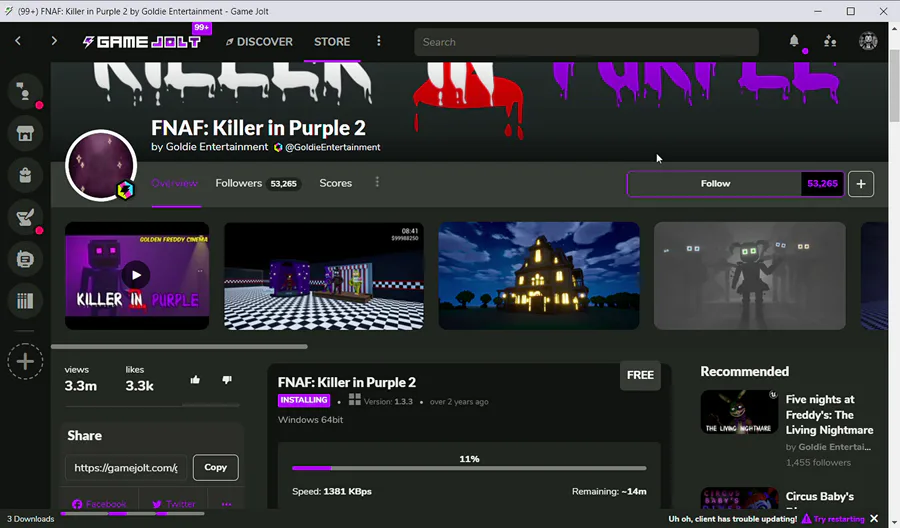
Task: Open the game tabs more-options dots
Action: pyautogui.click(x=377, y=182)
